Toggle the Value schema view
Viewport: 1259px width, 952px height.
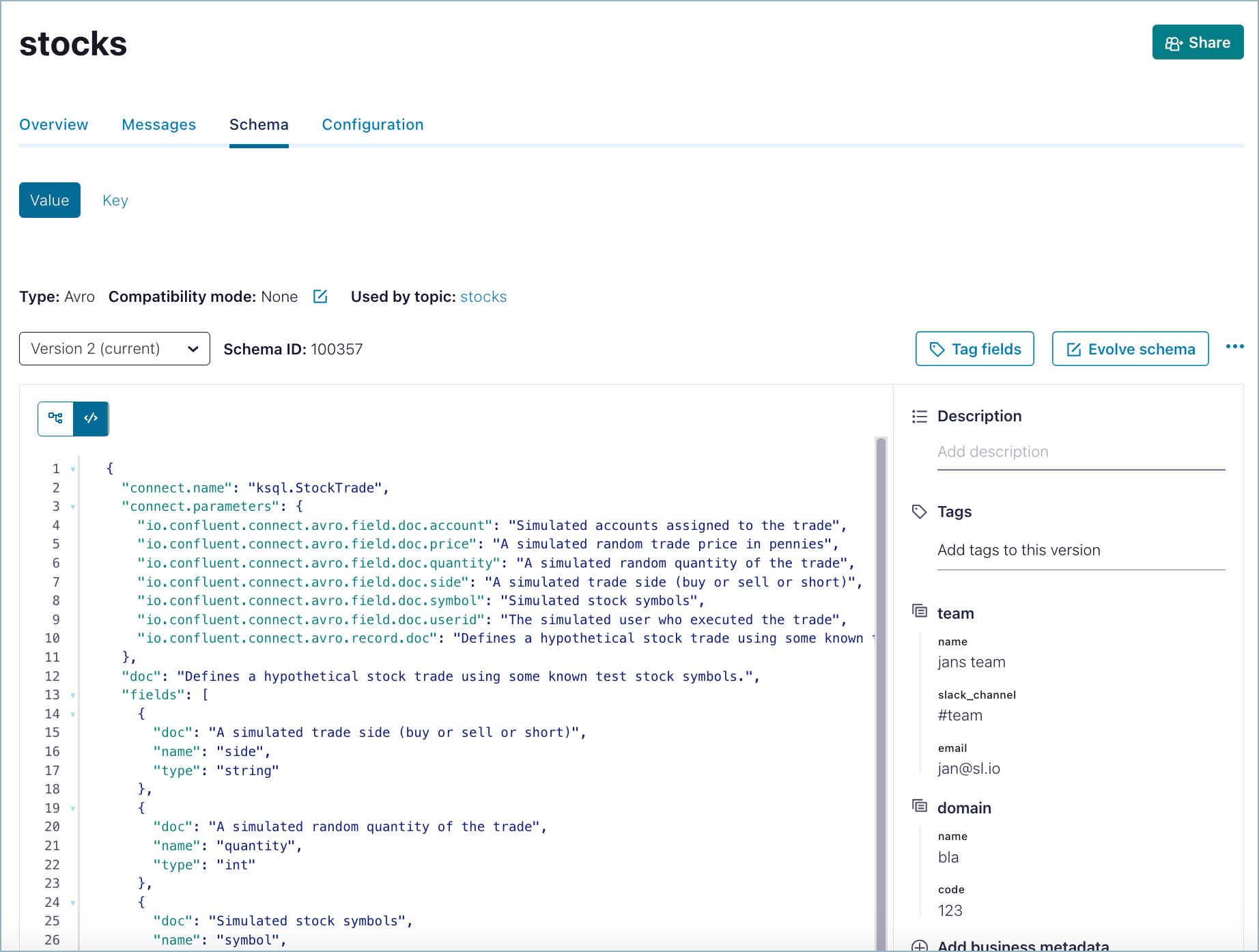click(49, 200)
